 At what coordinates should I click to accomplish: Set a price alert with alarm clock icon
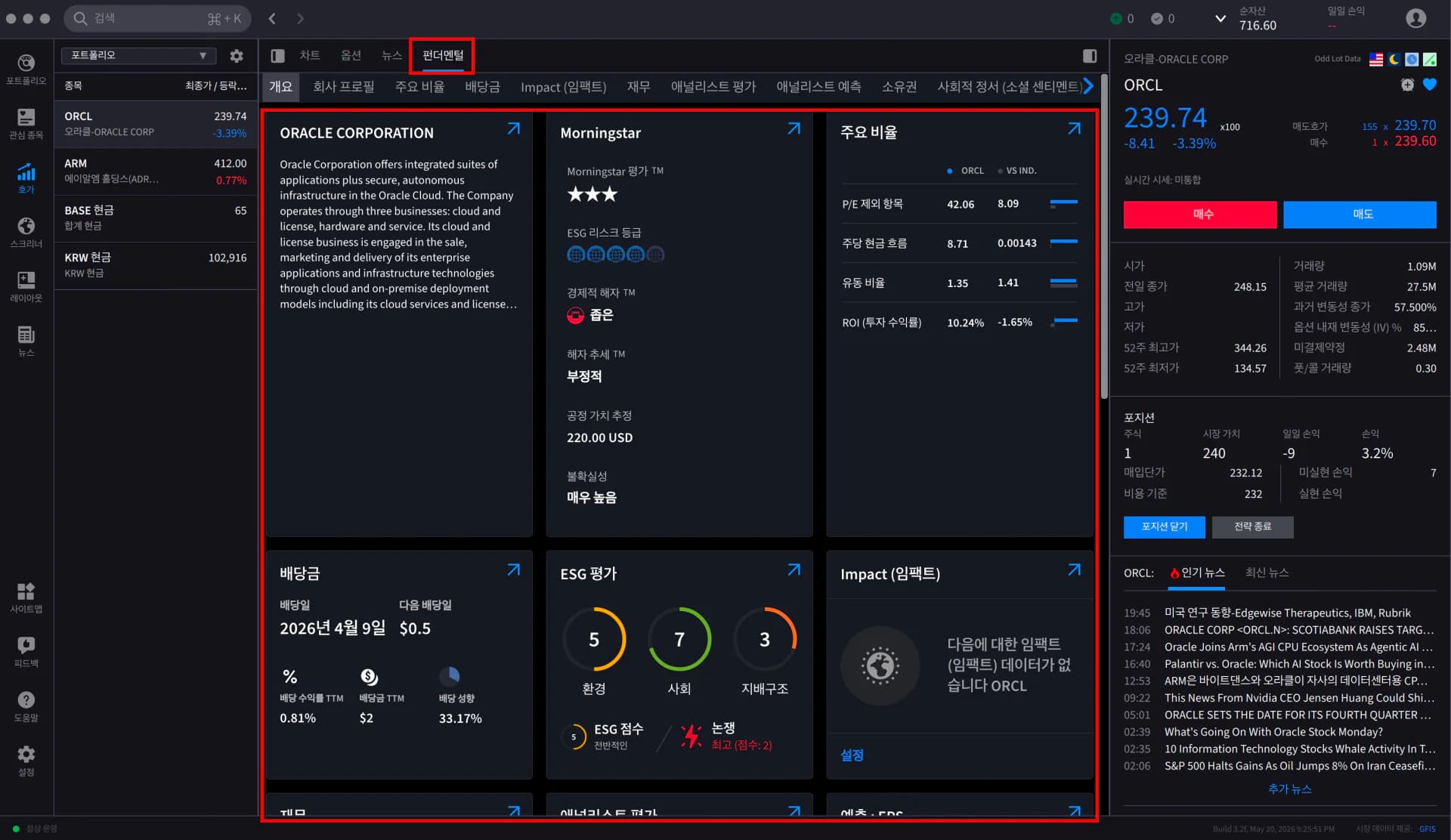tap(1407, 85)
